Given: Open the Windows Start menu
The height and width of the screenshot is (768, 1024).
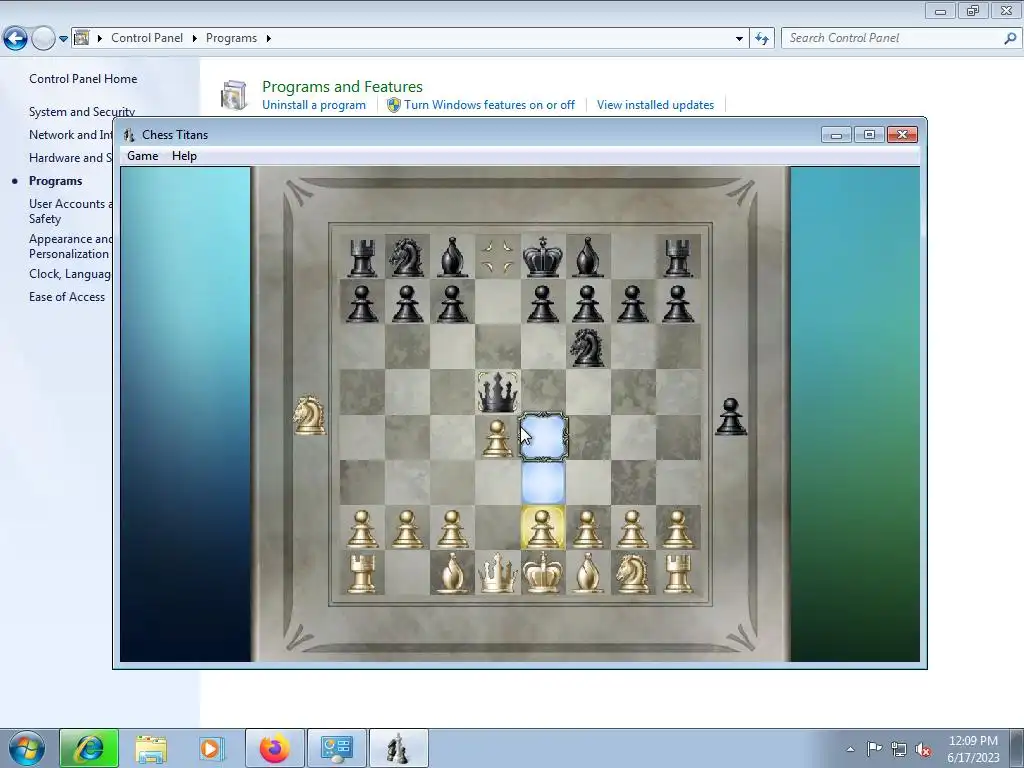Looking at the screenshot, I should click(x=26, y=748).
